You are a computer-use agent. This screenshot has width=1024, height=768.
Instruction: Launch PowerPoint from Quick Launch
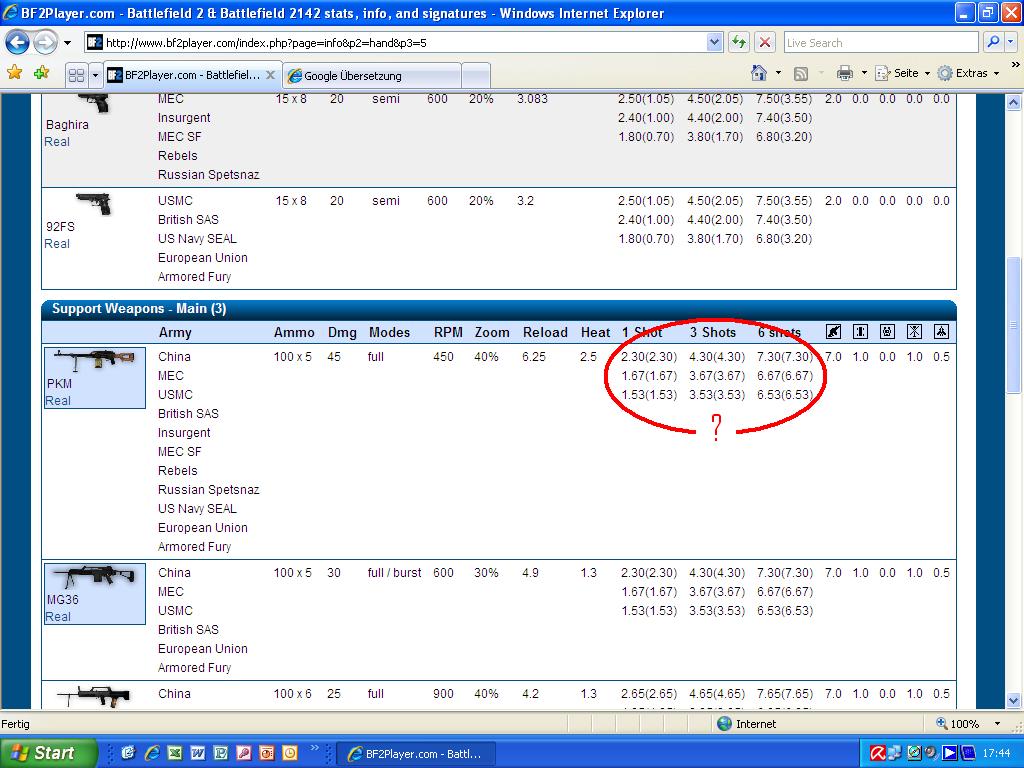tap(266, 753)
